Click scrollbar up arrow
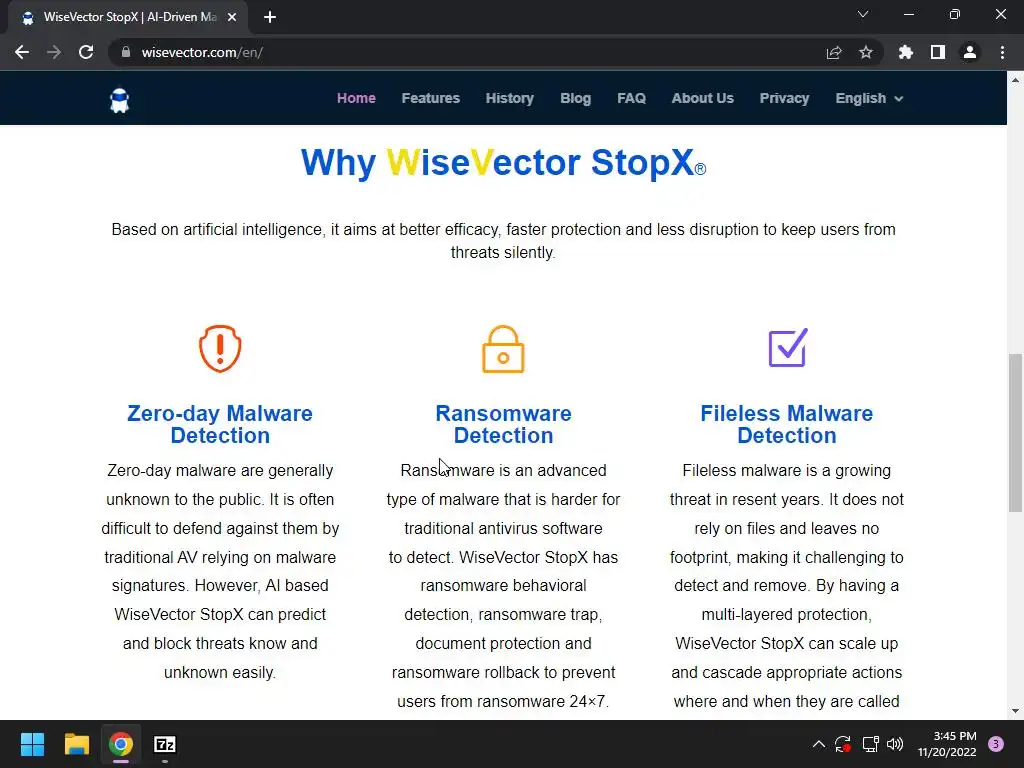The width and height of the screenshot is (1024, 768). (1015, 80)
